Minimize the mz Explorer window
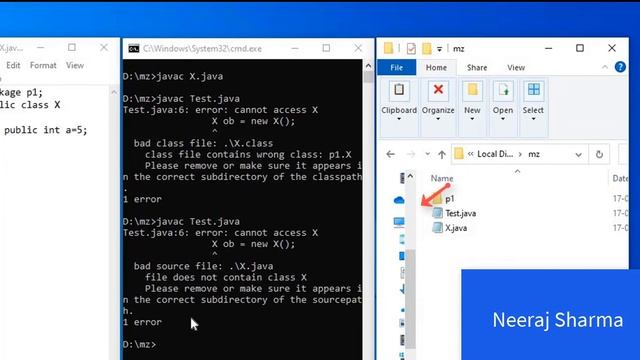The width and height of the screenshot is (640, 360). click(549, 48)
